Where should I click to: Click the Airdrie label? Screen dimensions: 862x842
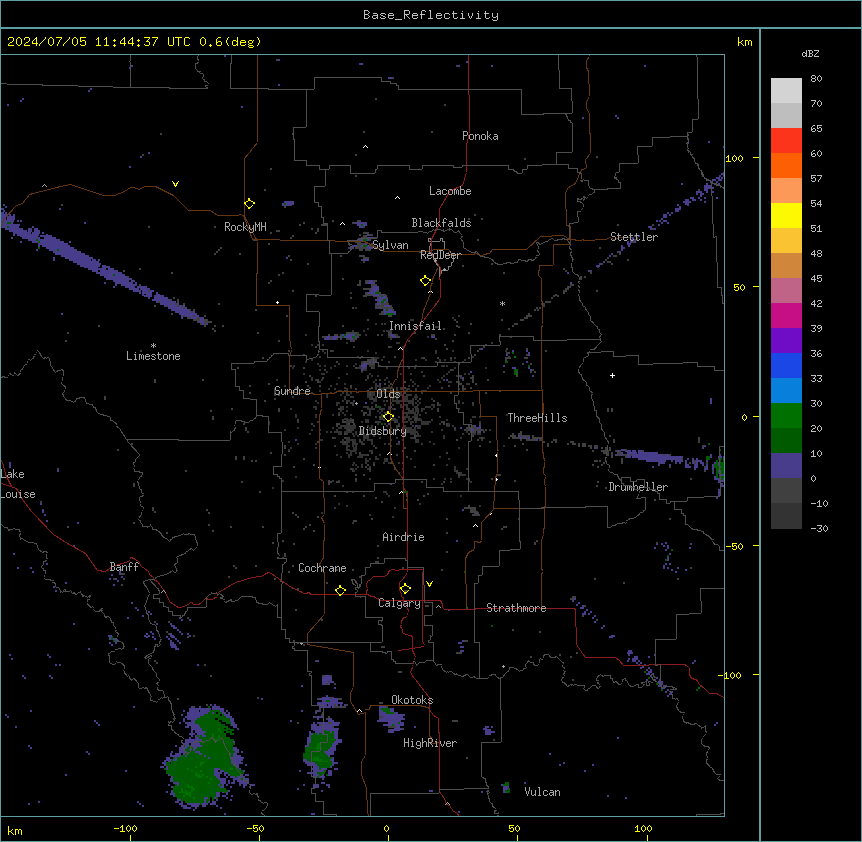pos(404,537)
